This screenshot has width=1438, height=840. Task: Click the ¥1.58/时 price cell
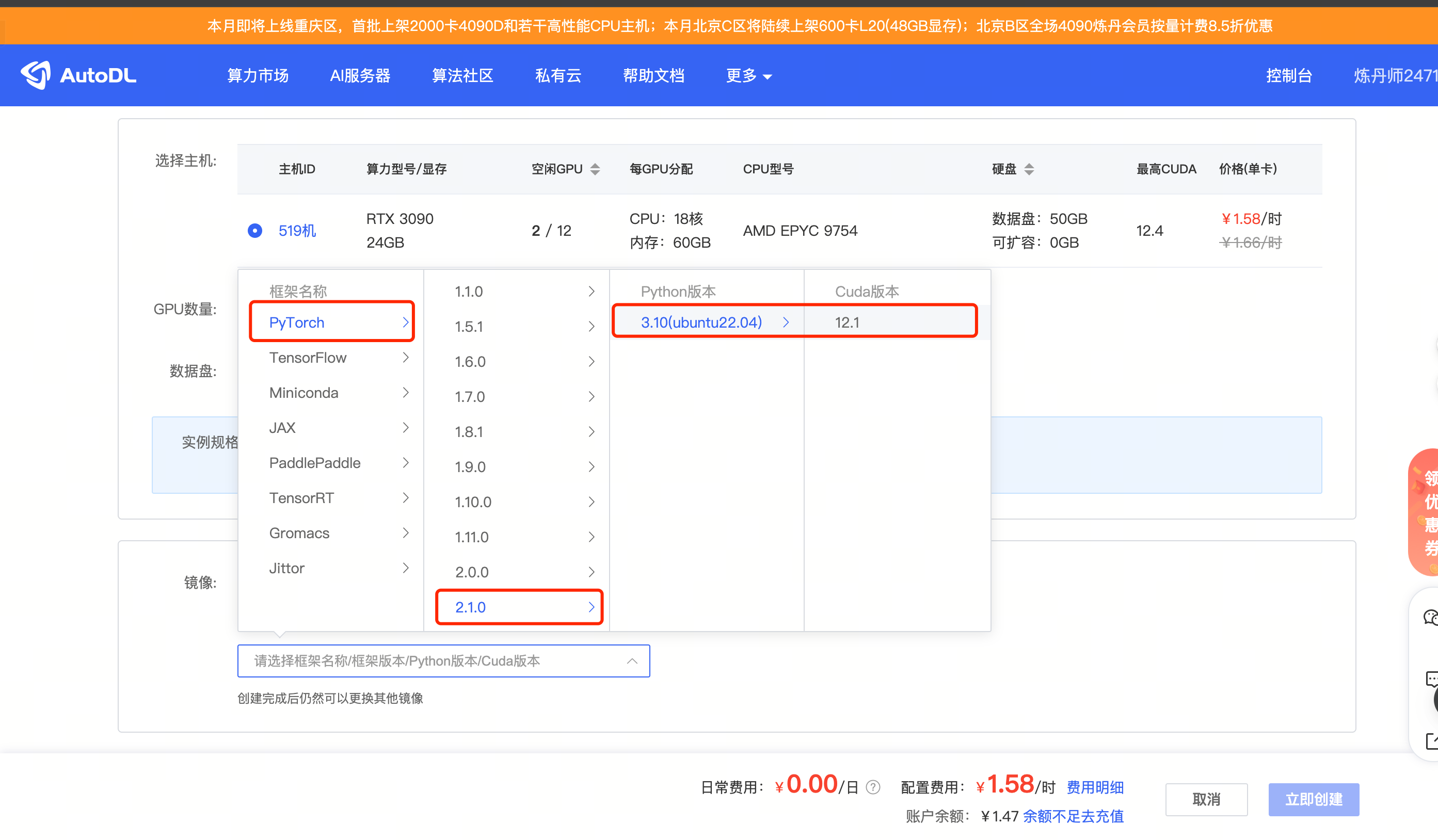click(1251, 219)
